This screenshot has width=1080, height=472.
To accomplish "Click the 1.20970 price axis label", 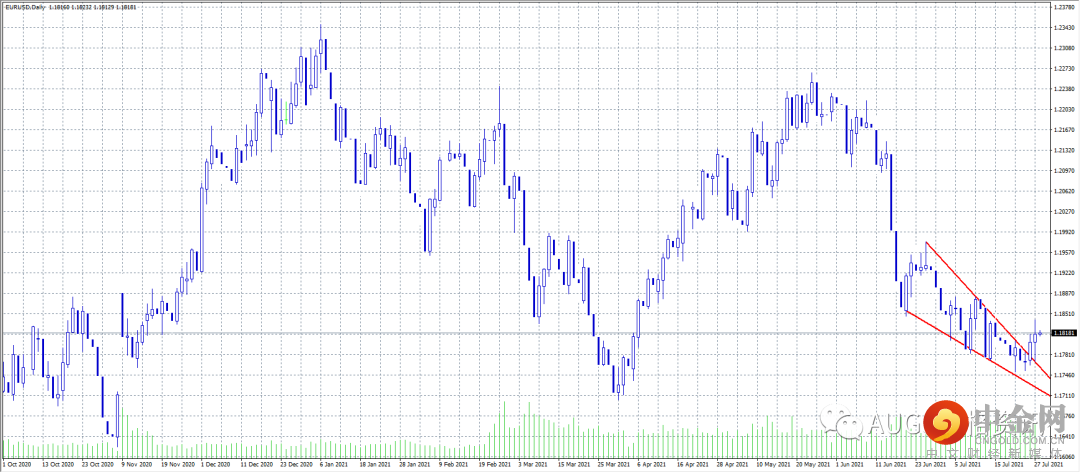I will 1063,171.
